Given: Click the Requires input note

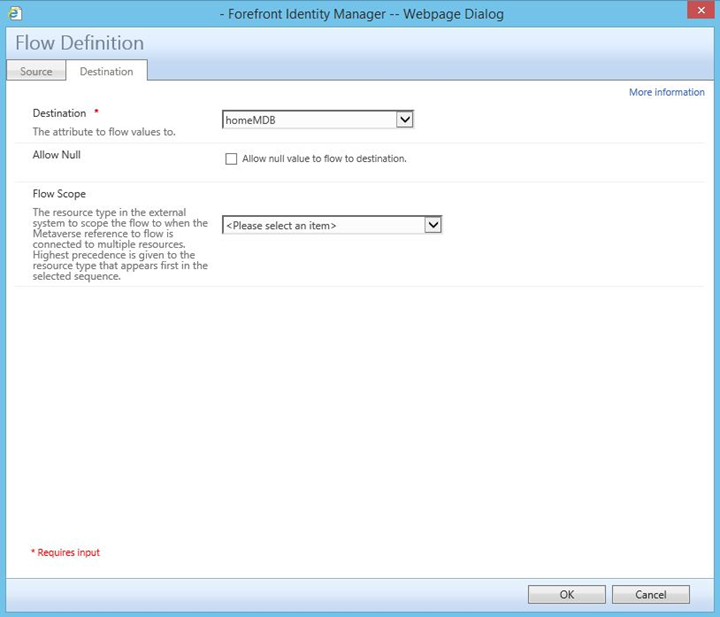Looking at the screenshot, I should tap(65, 552).
